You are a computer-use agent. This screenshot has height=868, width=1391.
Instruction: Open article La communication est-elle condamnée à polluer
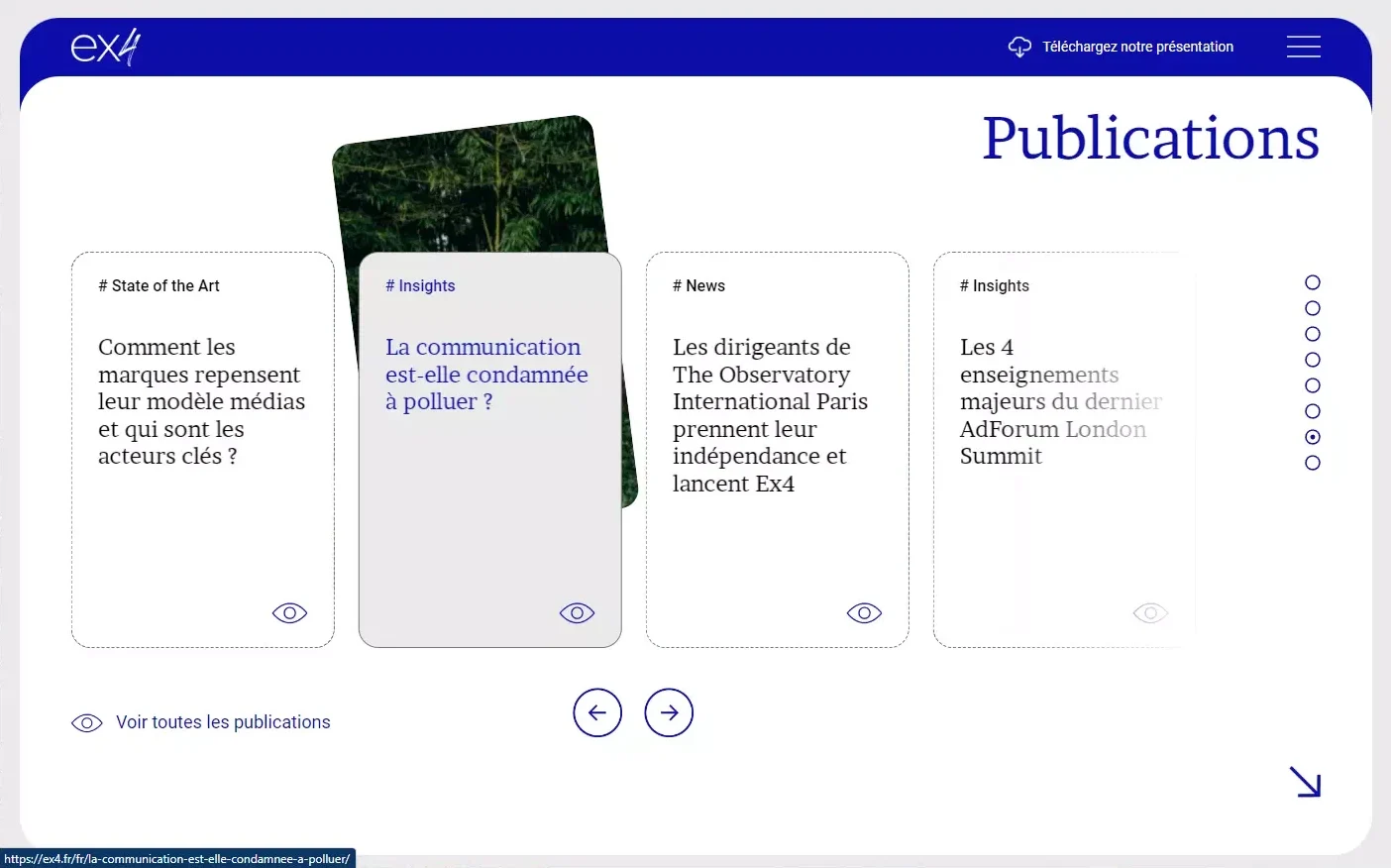(x=485, y=375)
